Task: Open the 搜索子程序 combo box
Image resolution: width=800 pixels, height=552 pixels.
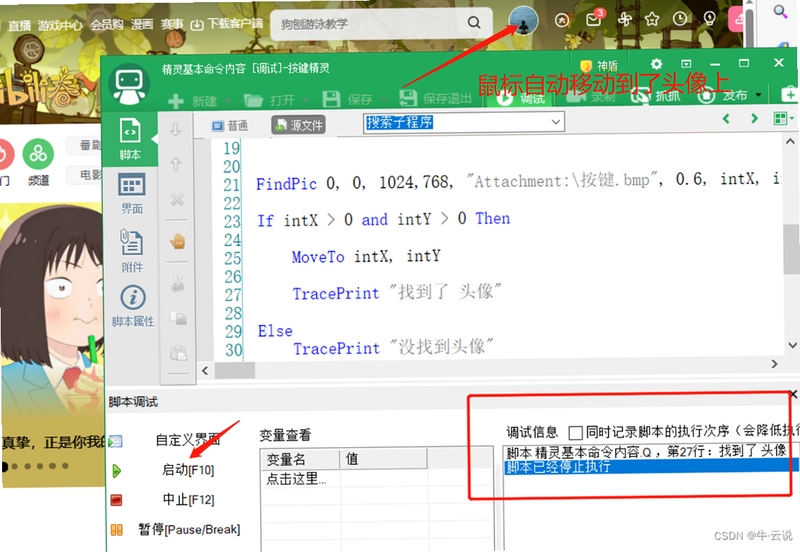Action: click(464, 122)
